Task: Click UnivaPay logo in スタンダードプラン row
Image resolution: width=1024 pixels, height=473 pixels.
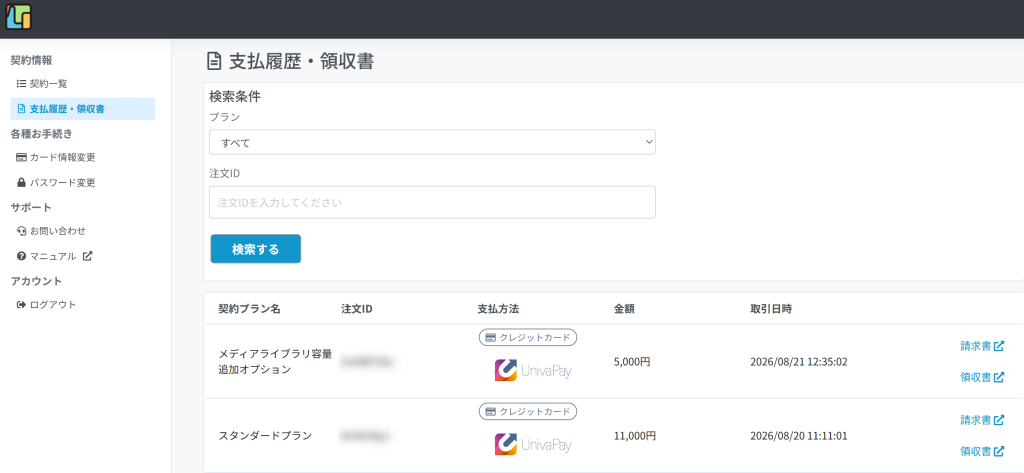Action: click(533, 444)
